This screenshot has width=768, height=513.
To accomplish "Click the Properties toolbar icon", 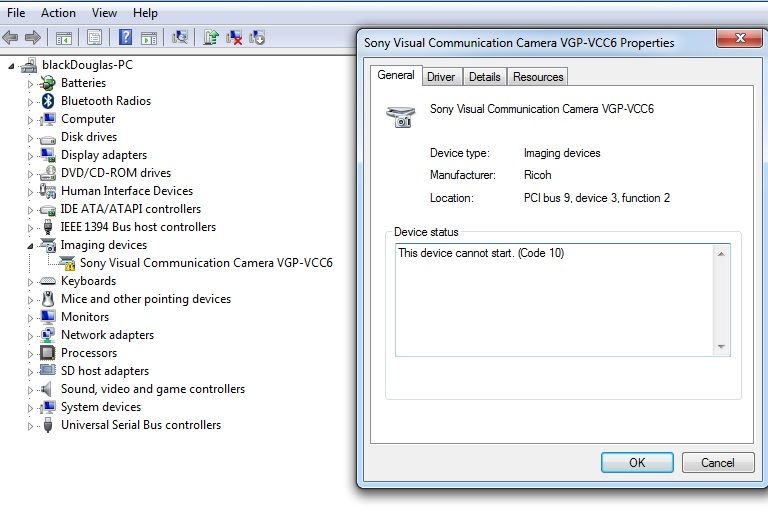I will (x=94, y=38).
